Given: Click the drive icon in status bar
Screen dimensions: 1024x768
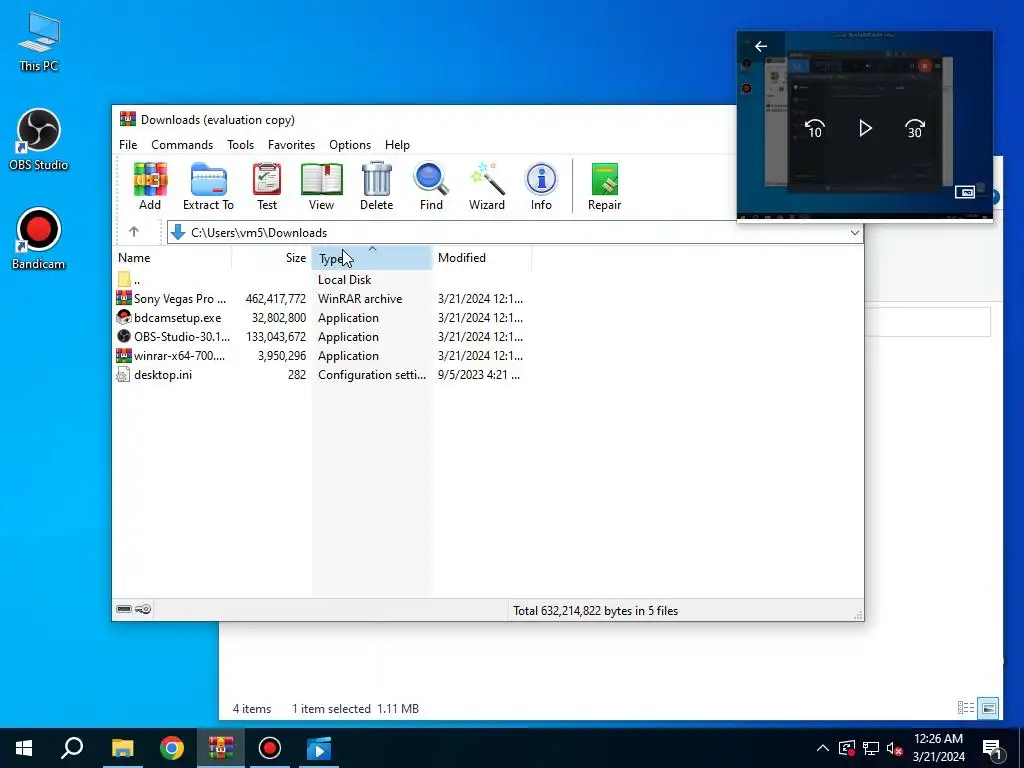Looking at the screenshot, I should click(x=124, y=609).
